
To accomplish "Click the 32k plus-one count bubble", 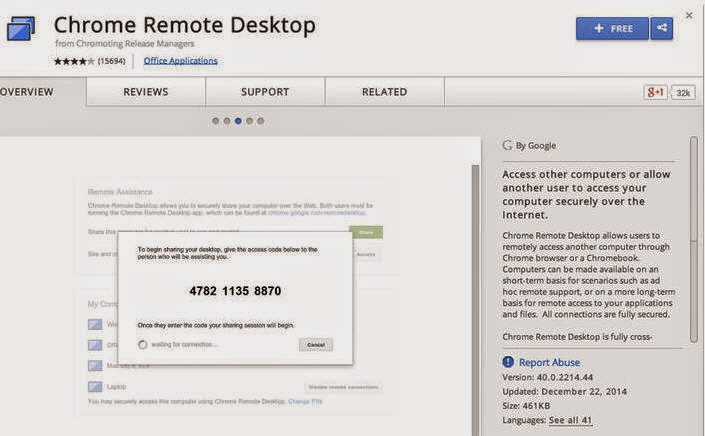I will point(683,93).
